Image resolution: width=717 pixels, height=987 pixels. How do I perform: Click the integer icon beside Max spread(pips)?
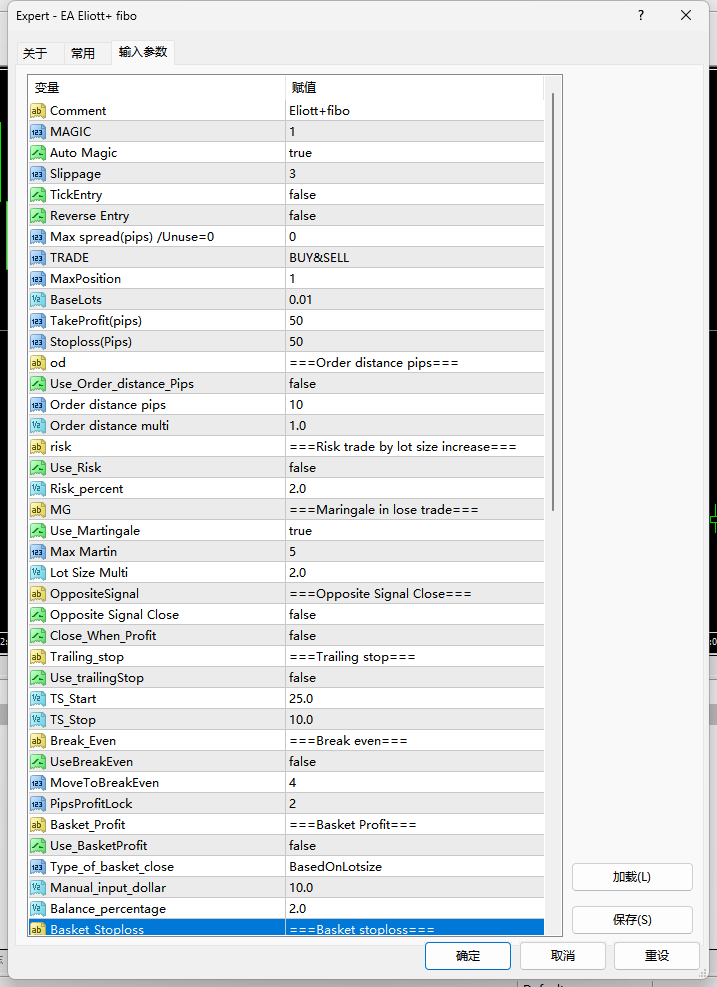pos(38,237)
